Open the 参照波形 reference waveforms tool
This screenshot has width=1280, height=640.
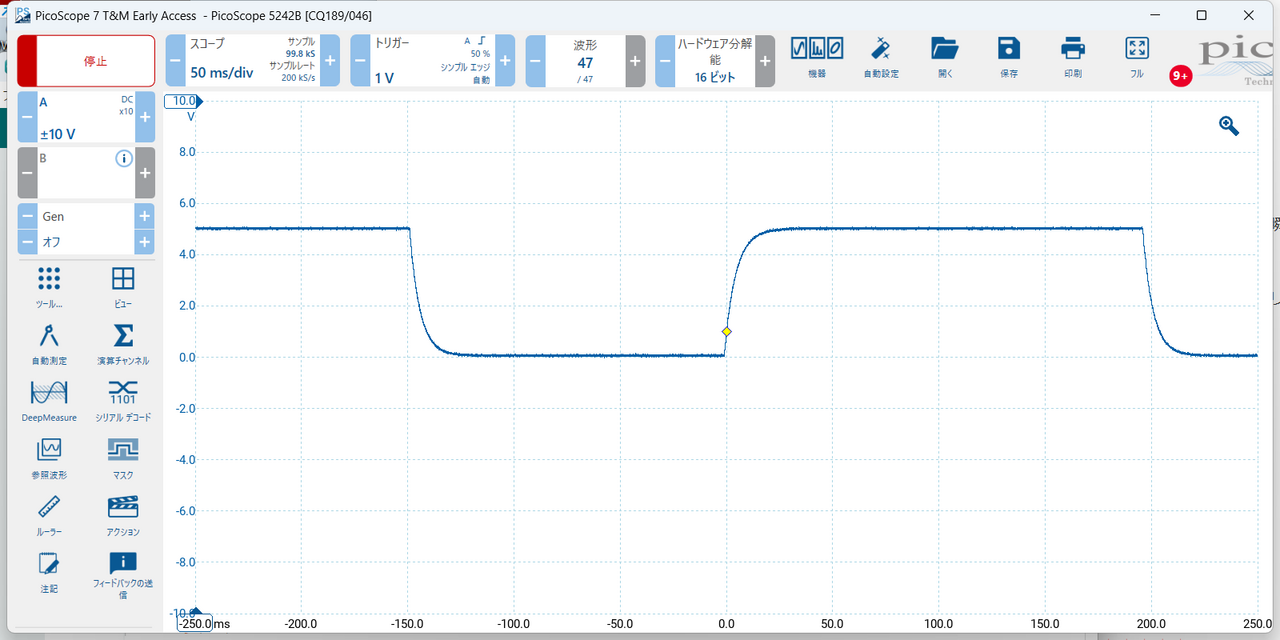[48, 457]
